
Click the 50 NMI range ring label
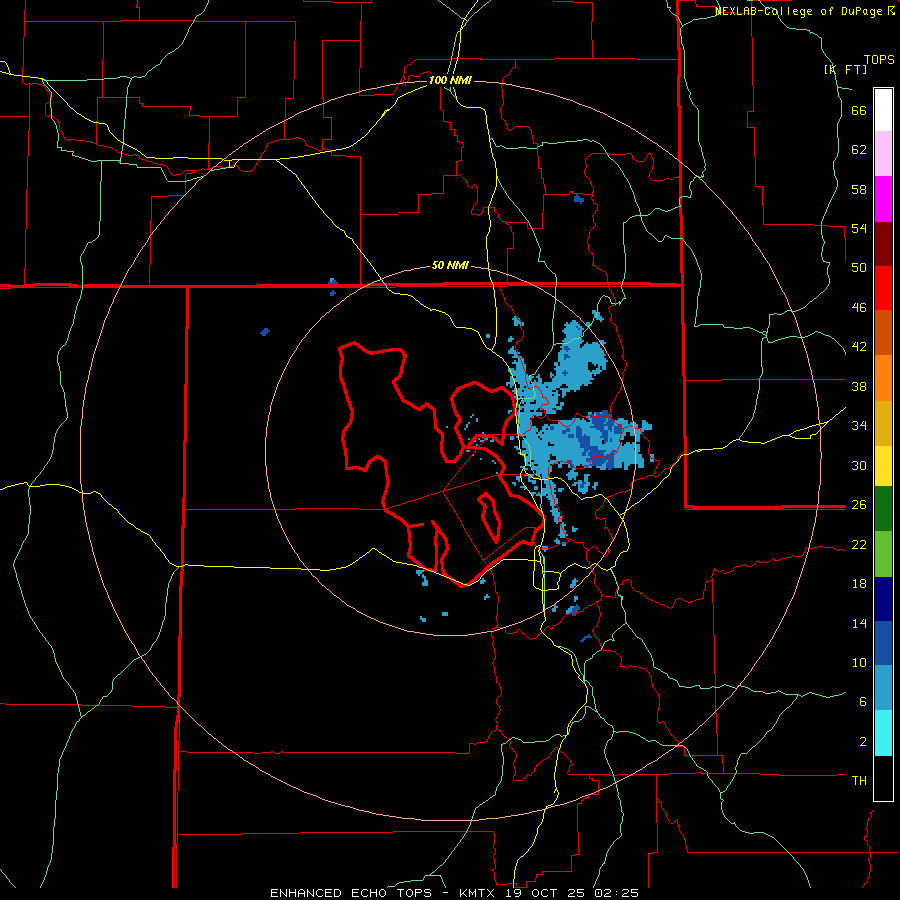pyautogui.click(x=450, y=265)
